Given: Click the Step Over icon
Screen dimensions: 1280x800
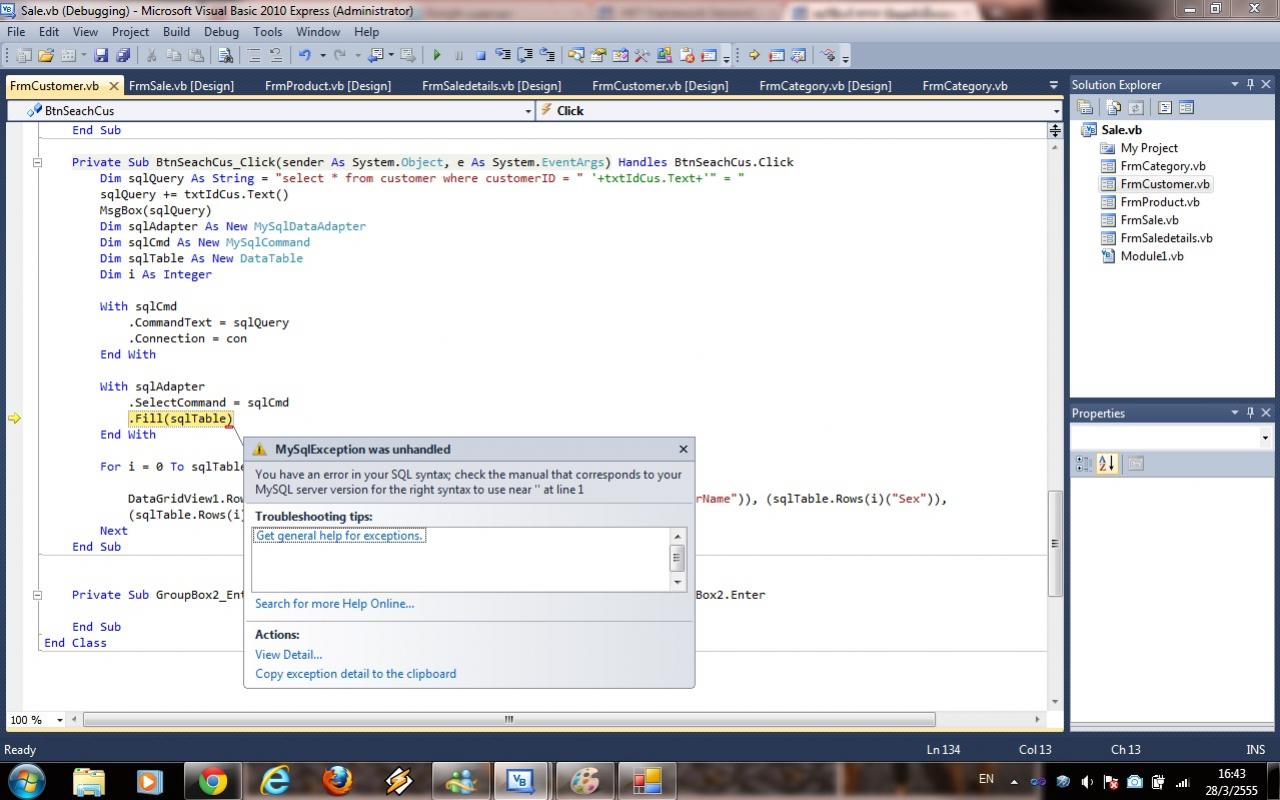Looking at the screenshot, I should click(x=525, y=55).
